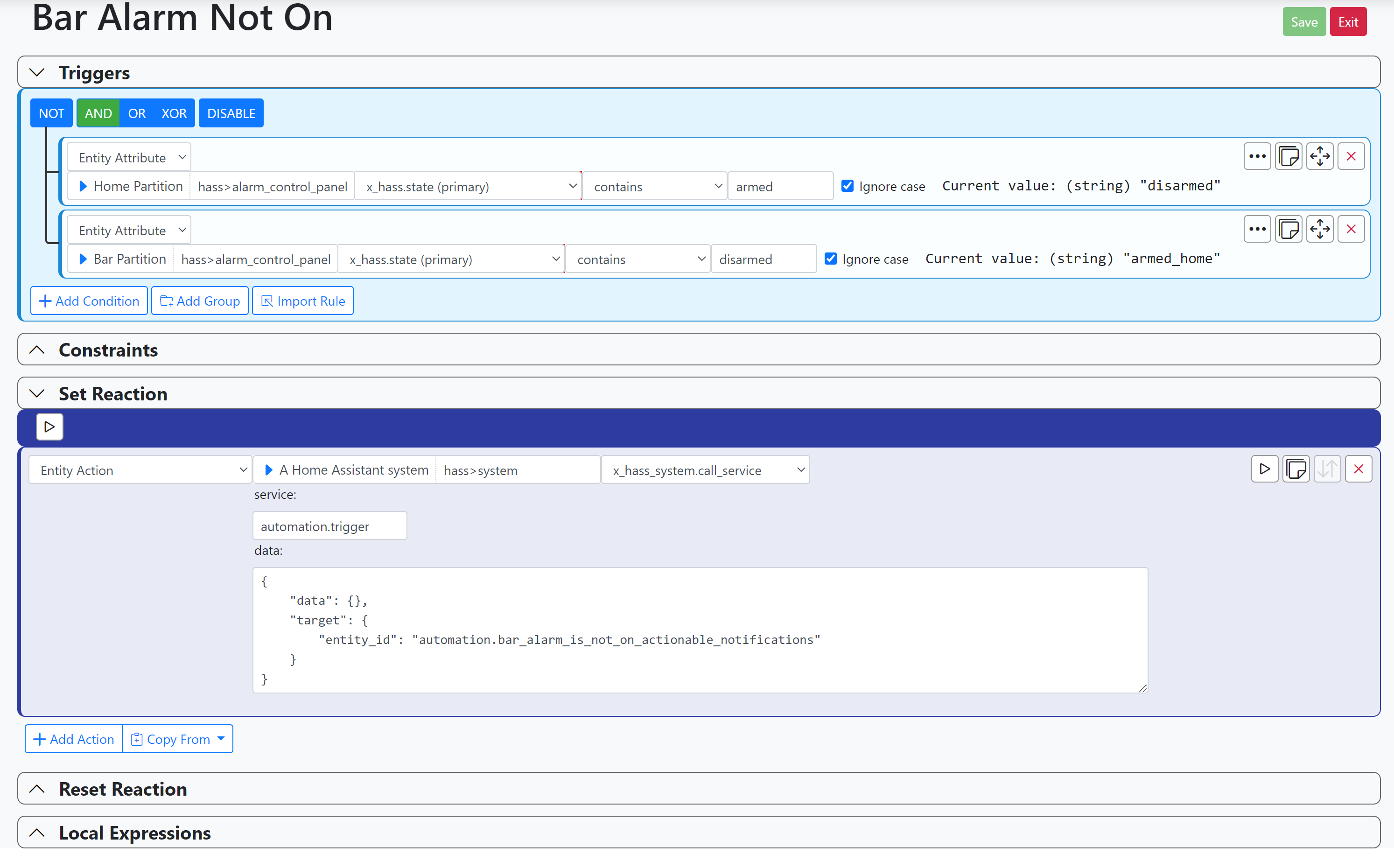Click inside the data JSON textarea
Viewport: 1394px width, 868px height.
click(700, 630)
